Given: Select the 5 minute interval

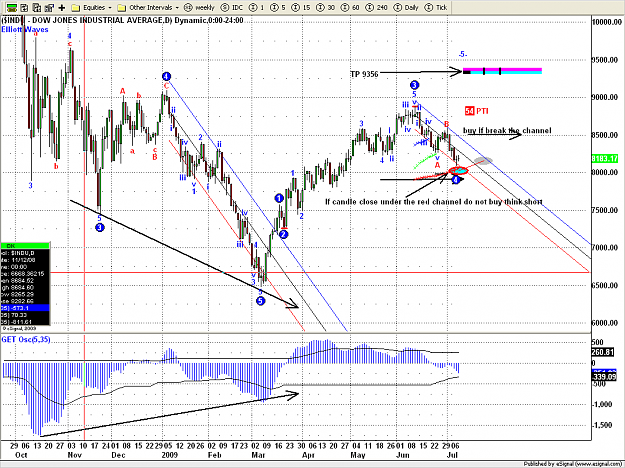Looking at the screenshot, I should coord(278,8).
